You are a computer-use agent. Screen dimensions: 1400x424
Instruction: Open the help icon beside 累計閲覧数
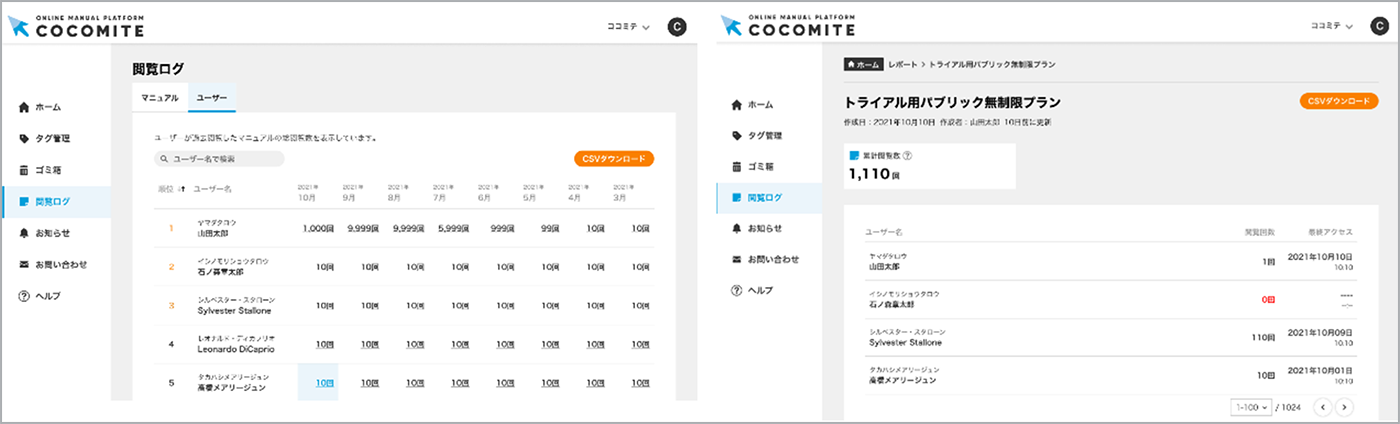(x=907, y=156)
